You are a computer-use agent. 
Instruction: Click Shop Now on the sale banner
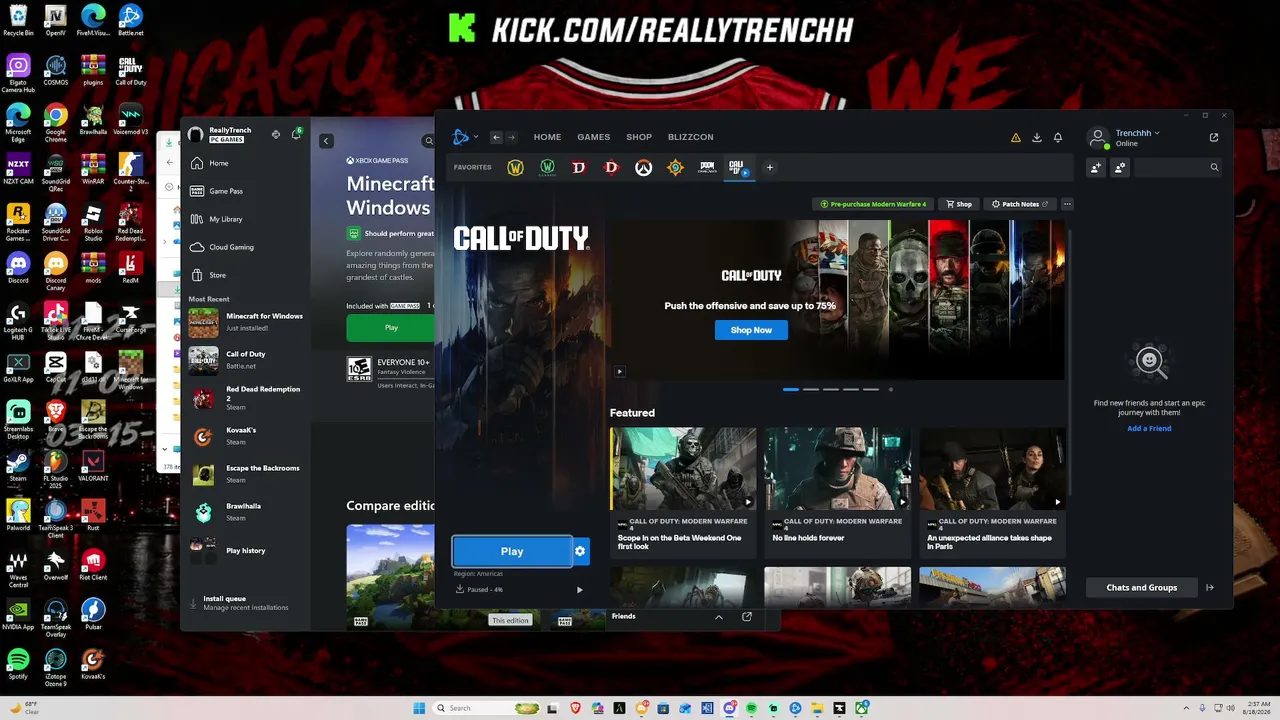point(751,330)
